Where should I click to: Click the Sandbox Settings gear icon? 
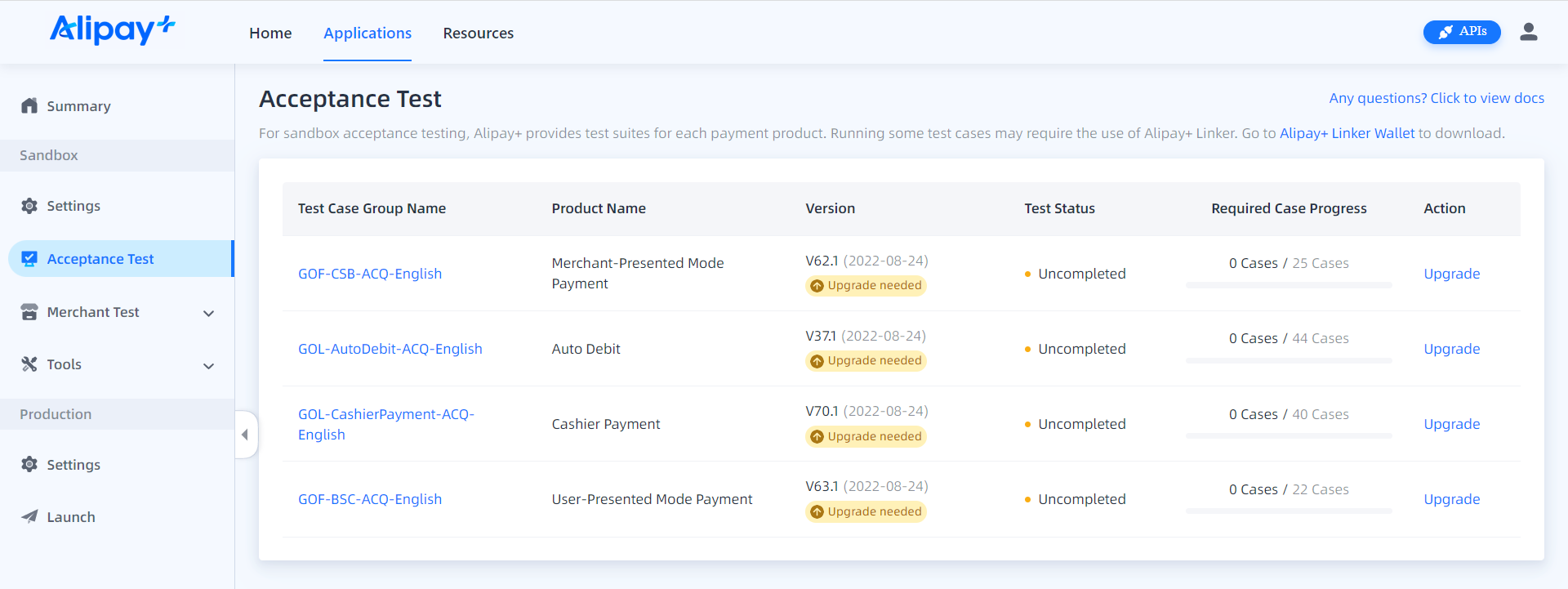point(29,206)
